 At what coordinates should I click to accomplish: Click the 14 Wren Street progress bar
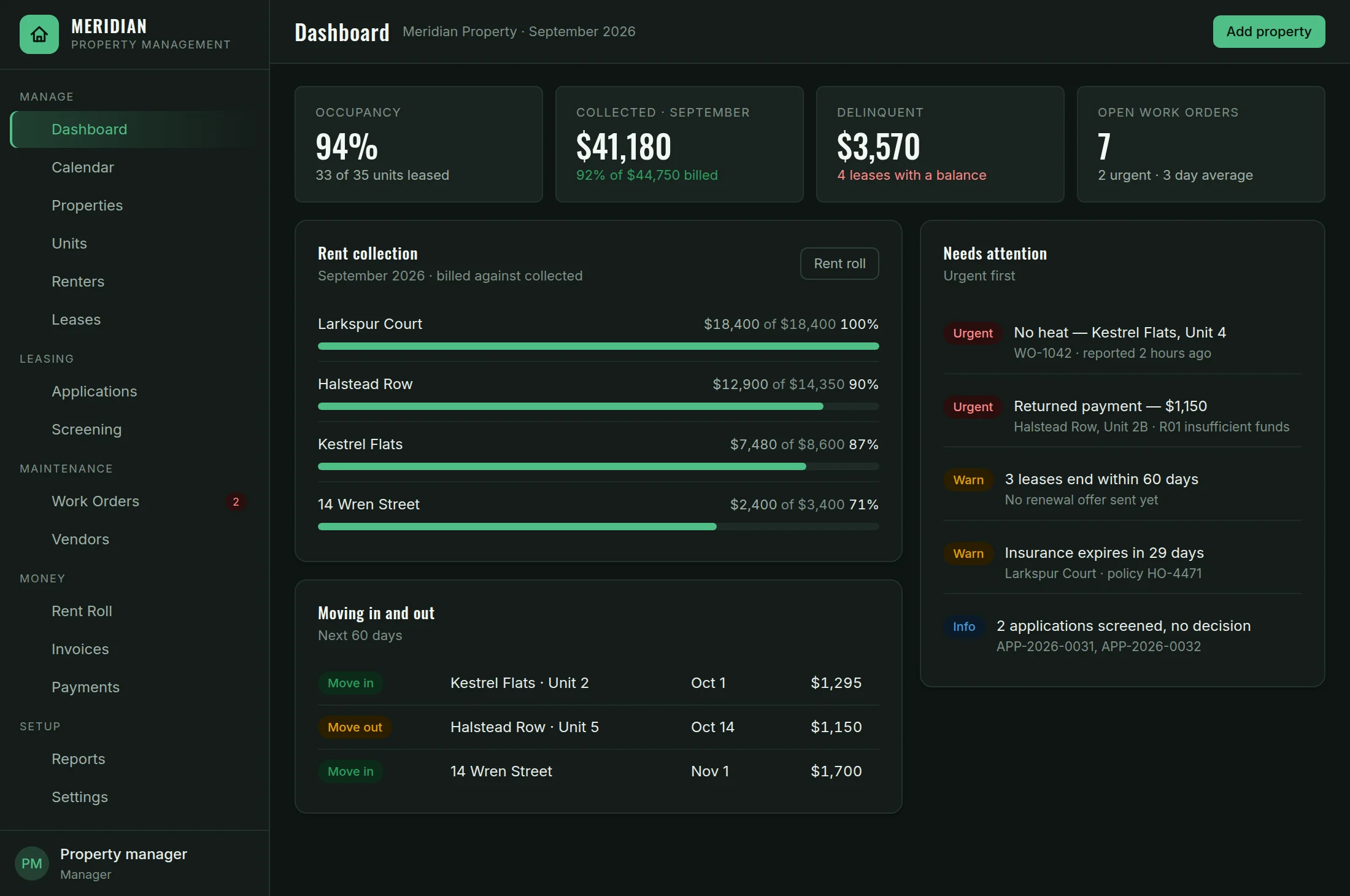coord(598,527)
